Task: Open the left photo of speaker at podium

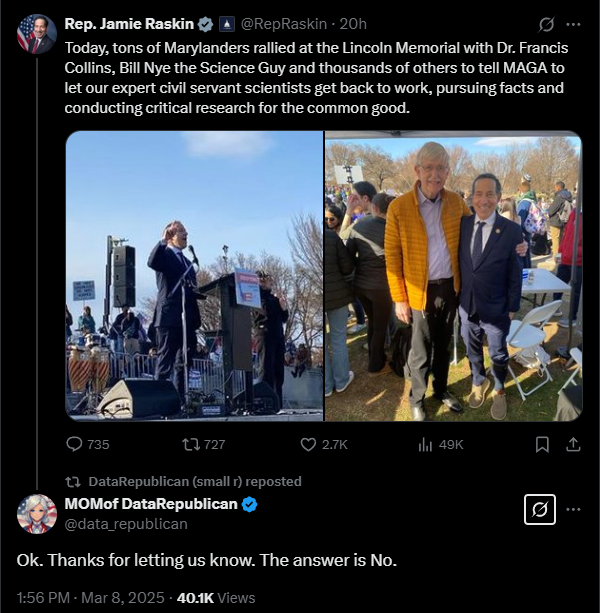Action: [x=194, y=276]
